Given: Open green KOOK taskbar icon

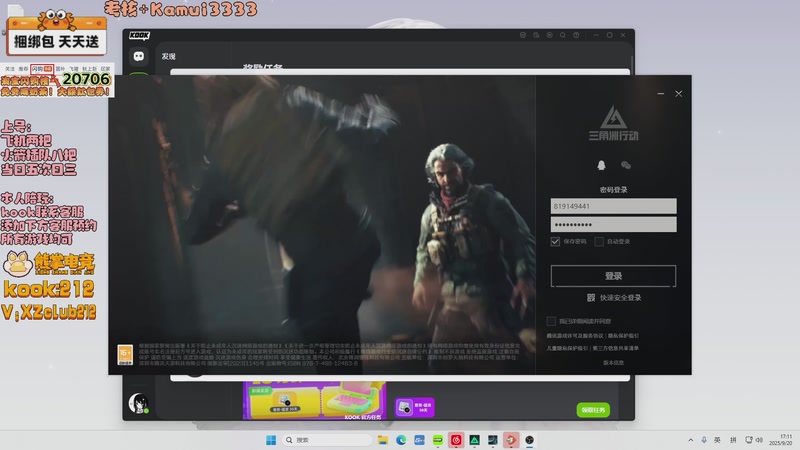Looking at the screenshot, I should (x=438, y=440).
